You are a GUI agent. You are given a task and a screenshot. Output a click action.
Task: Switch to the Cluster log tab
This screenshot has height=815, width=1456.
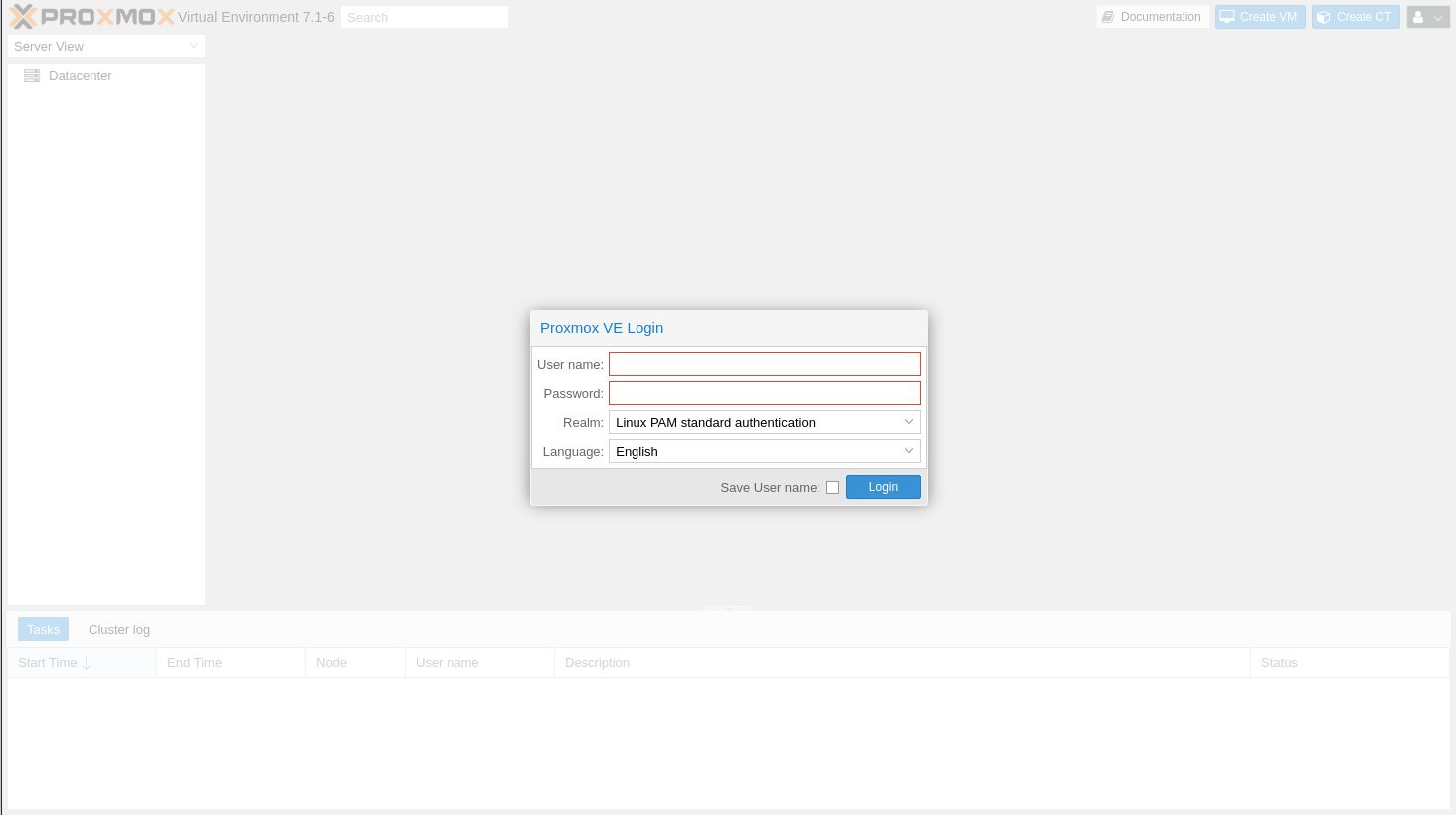(x=119, y=629)
